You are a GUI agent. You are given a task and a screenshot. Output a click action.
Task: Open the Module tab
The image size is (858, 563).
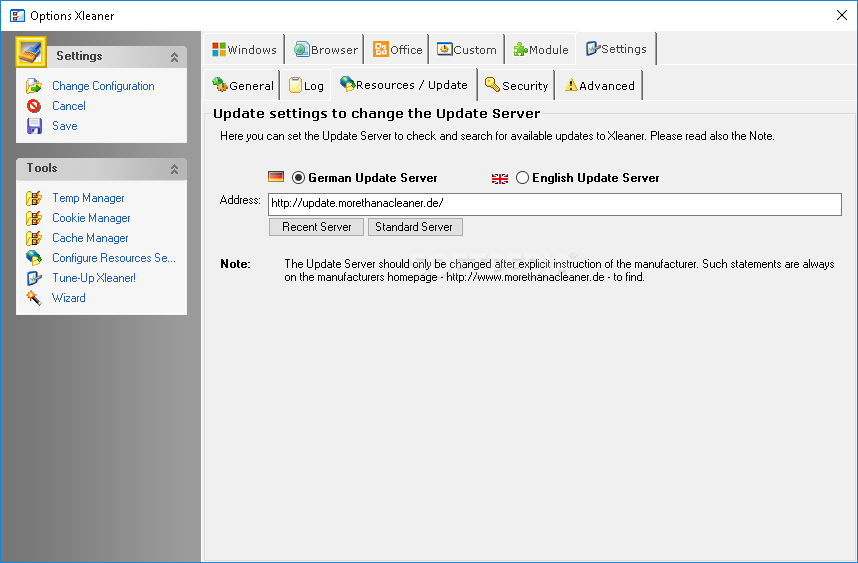[x=541, y=50]
